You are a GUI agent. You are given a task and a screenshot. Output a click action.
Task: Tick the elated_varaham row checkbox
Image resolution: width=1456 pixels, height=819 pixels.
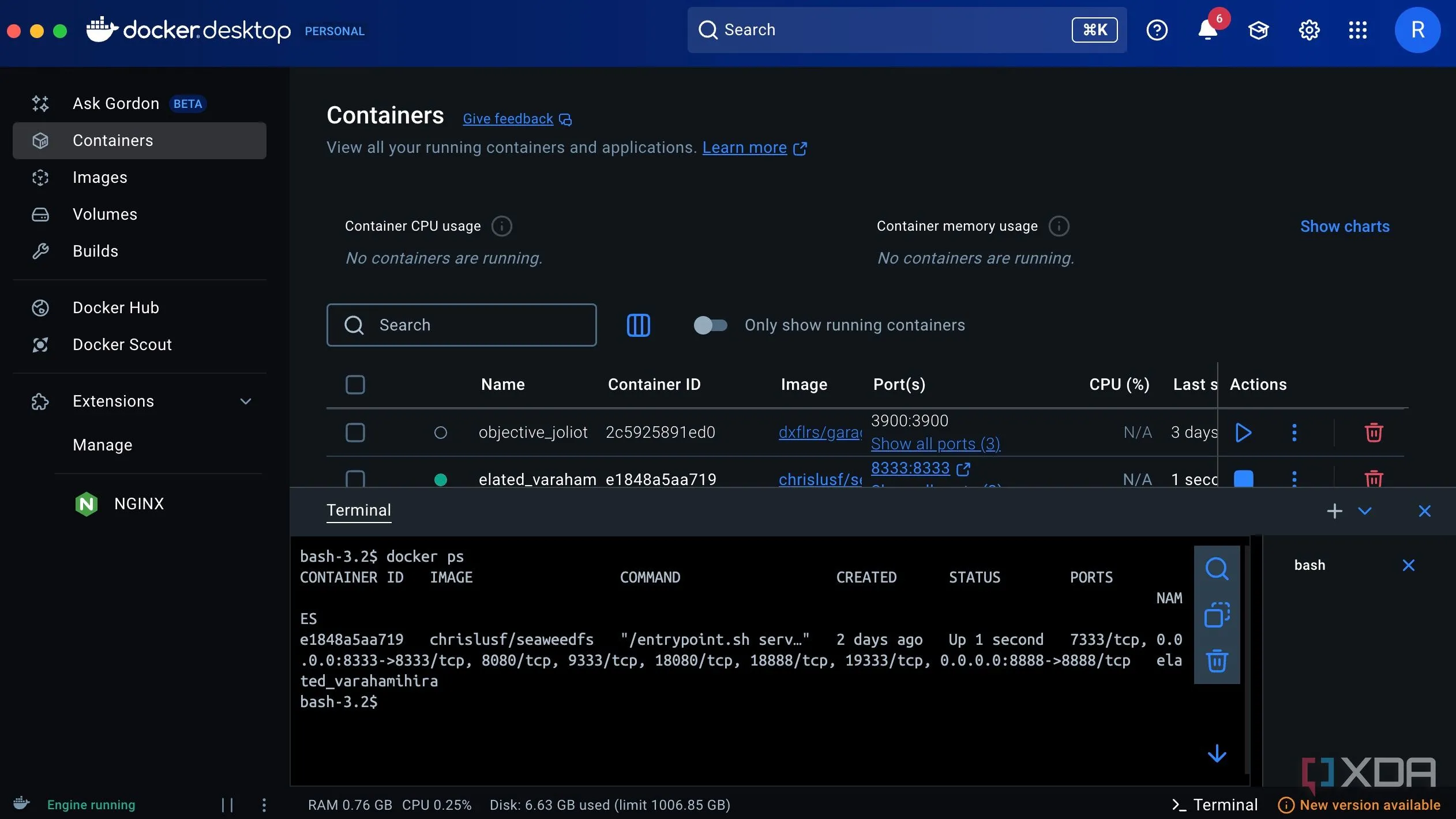click(355, 479)
